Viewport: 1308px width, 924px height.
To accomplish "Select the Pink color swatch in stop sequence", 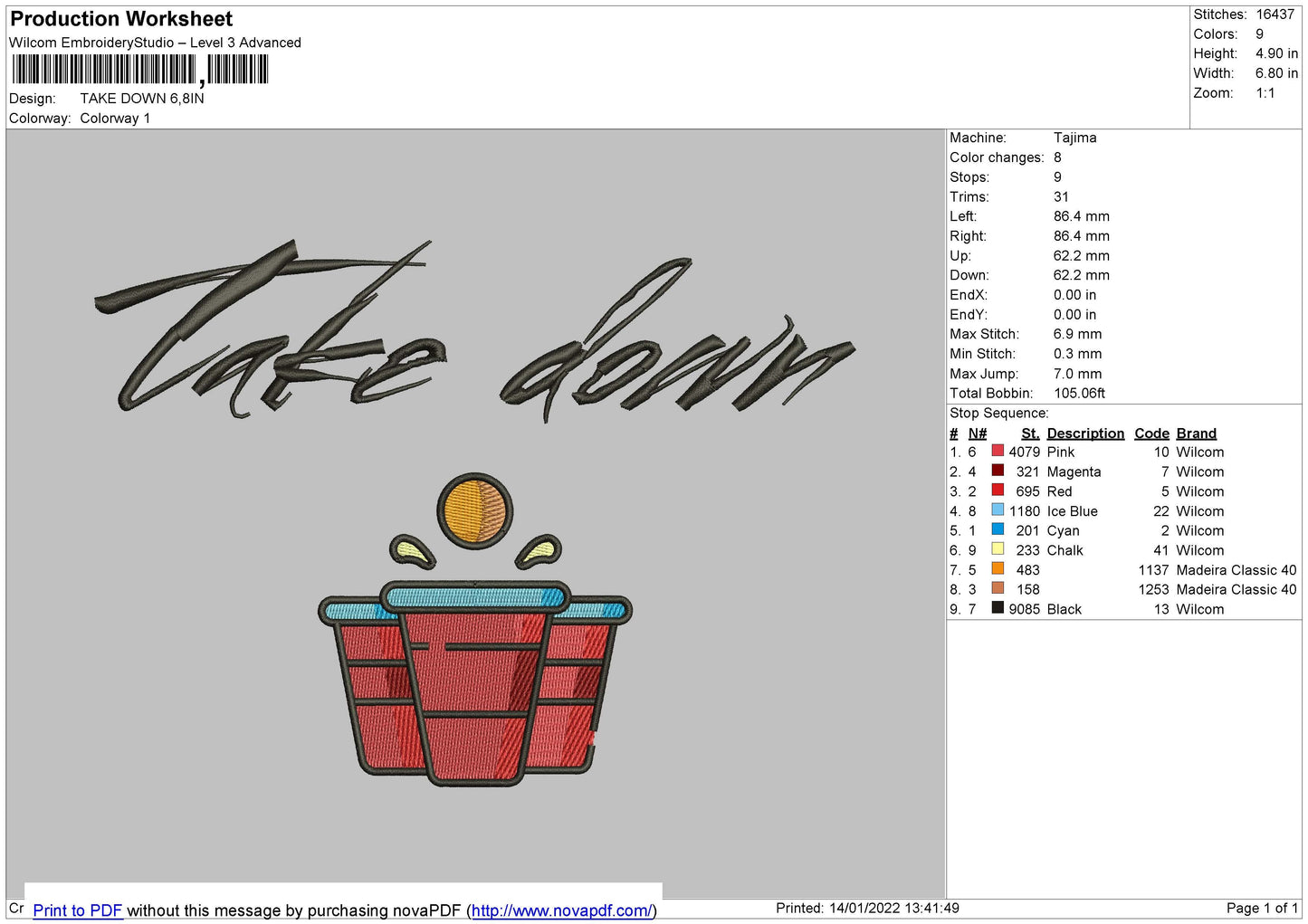I will point(998,451).
